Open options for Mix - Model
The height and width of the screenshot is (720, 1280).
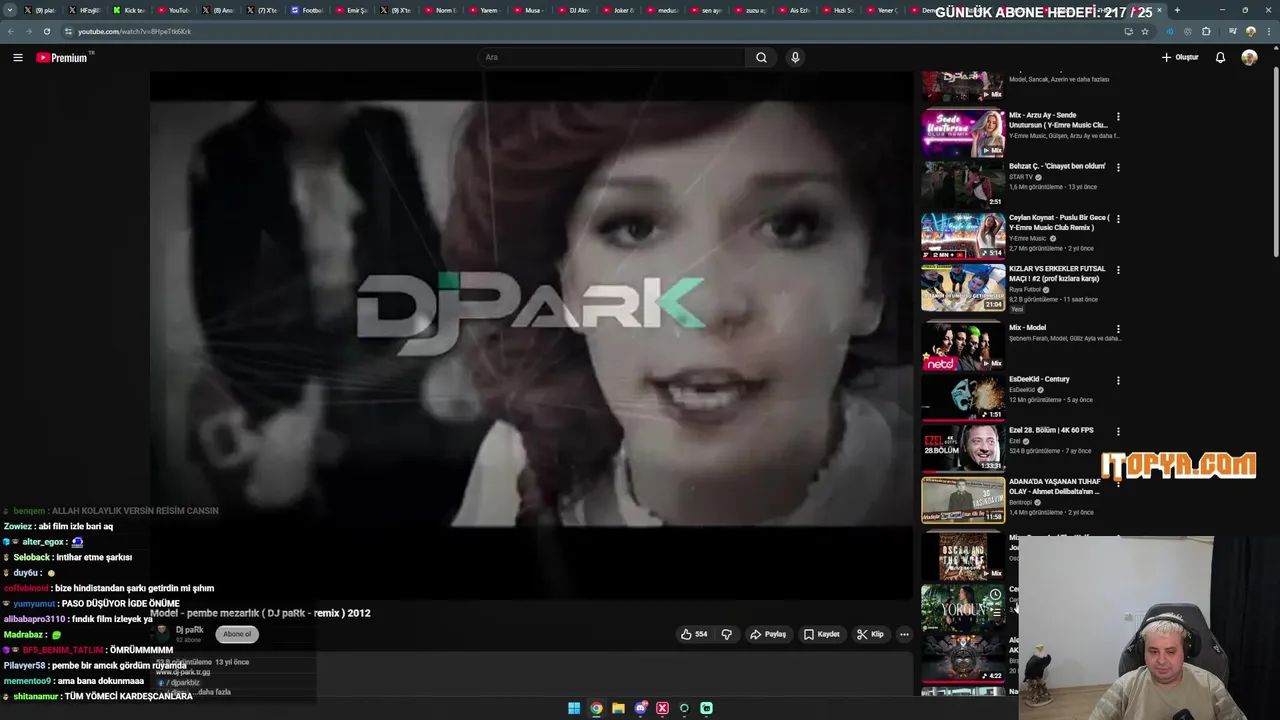pos(1118,329)
